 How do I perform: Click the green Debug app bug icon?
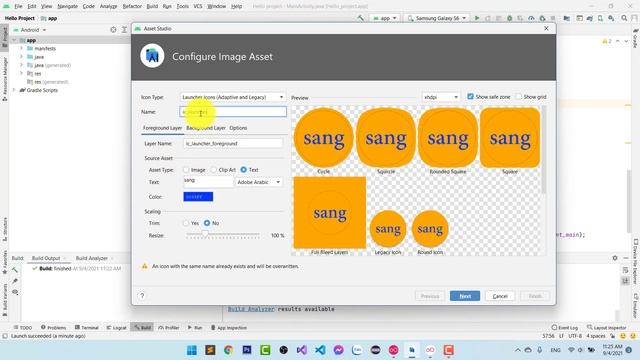pos(509,18)
